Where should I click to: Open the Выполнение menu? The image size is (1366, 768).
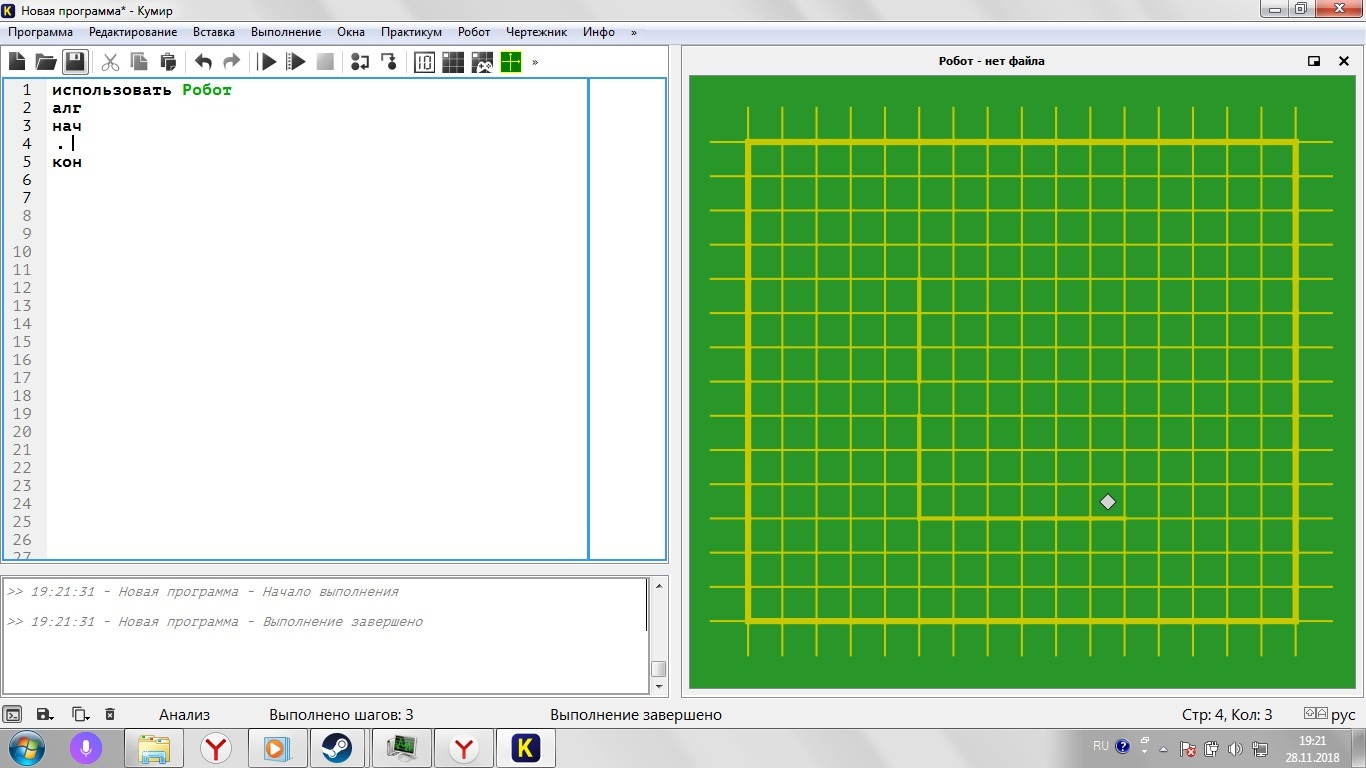(286, 32)
